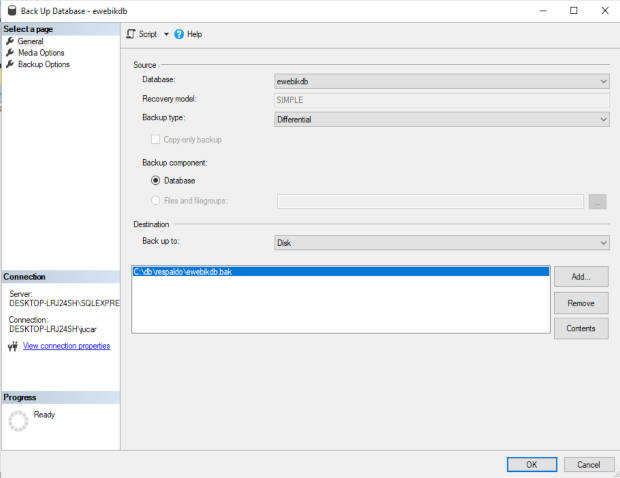Click the Cancel button

tap(589, 465)
